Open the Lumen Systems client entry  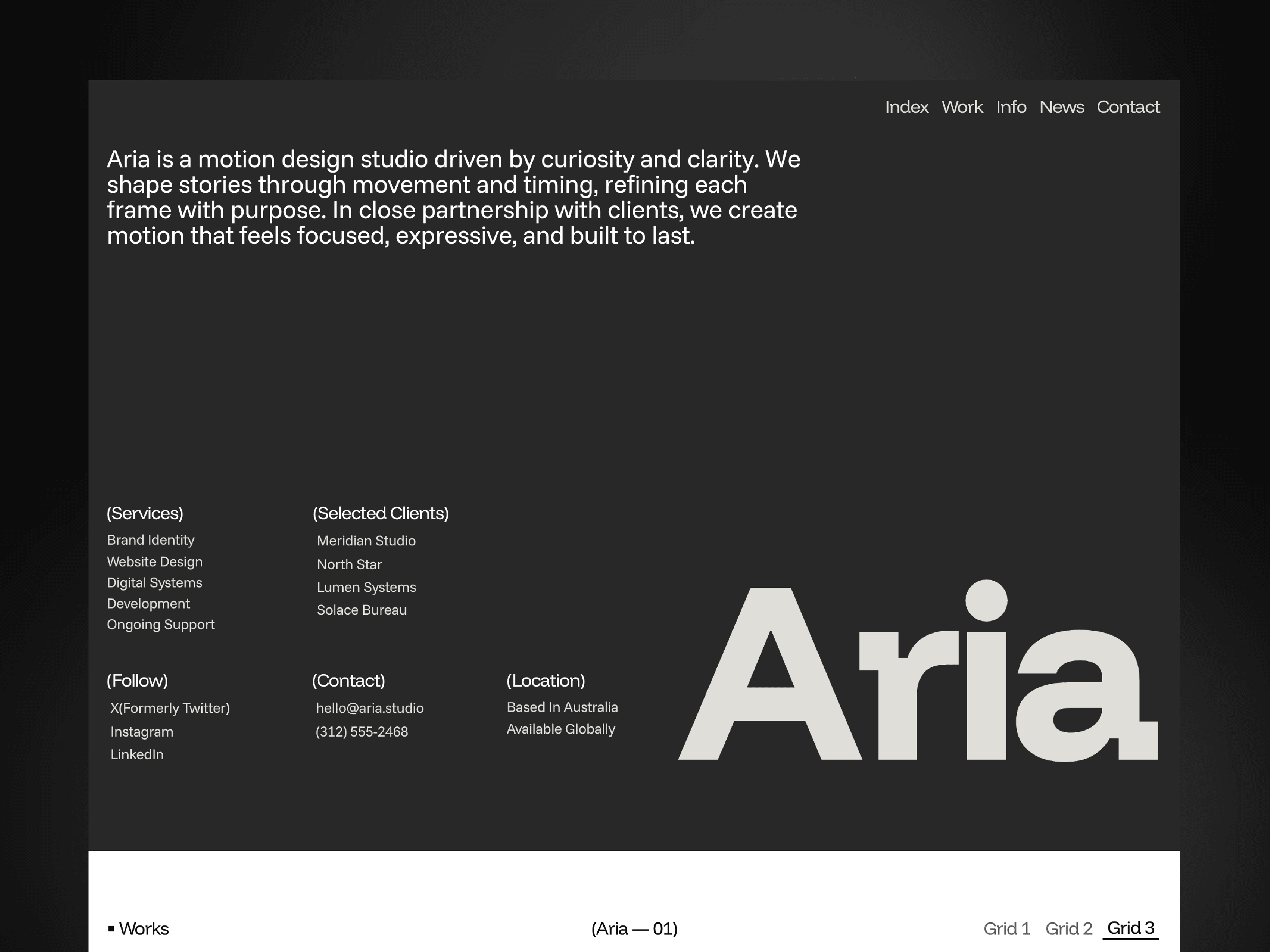click(366, 587)
